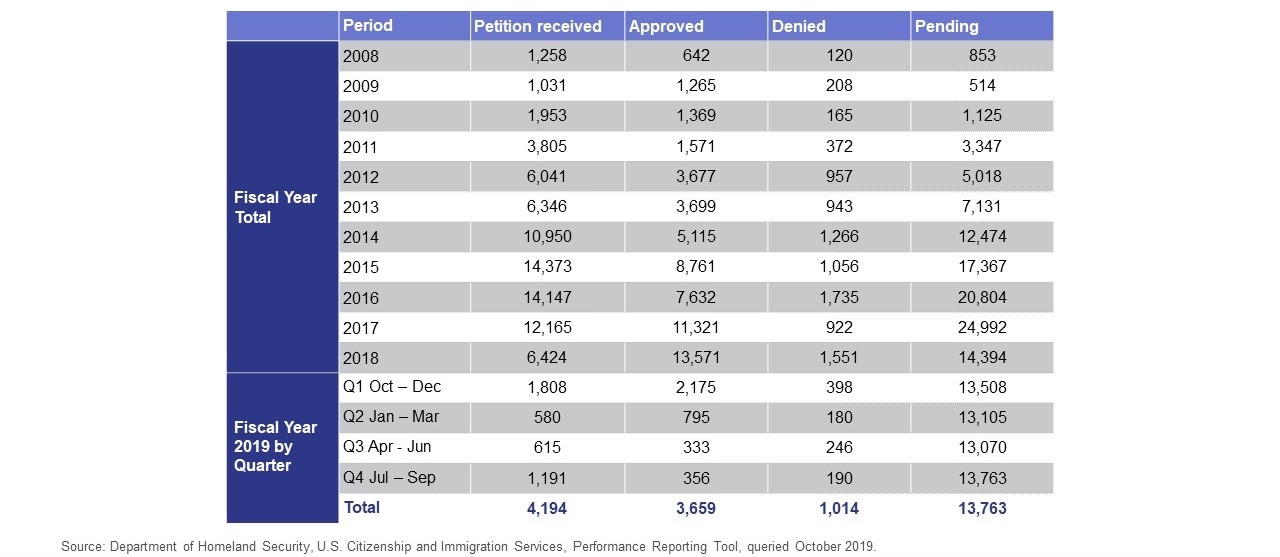Click the source citation text below table
Screen dimensions: 1280x557
click(x=468, y=546)
